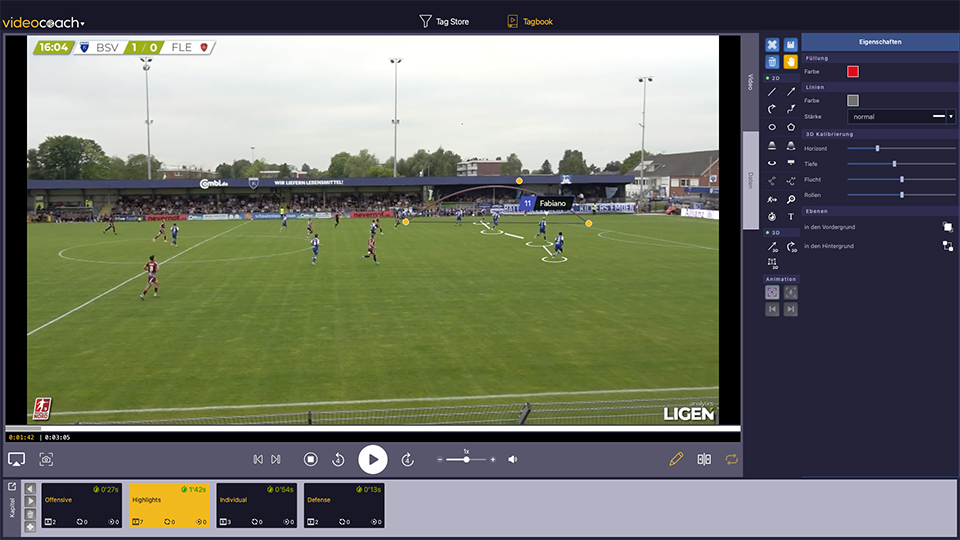
Task: Select the vertical Video side tab
Action: [x=751, y=82]
